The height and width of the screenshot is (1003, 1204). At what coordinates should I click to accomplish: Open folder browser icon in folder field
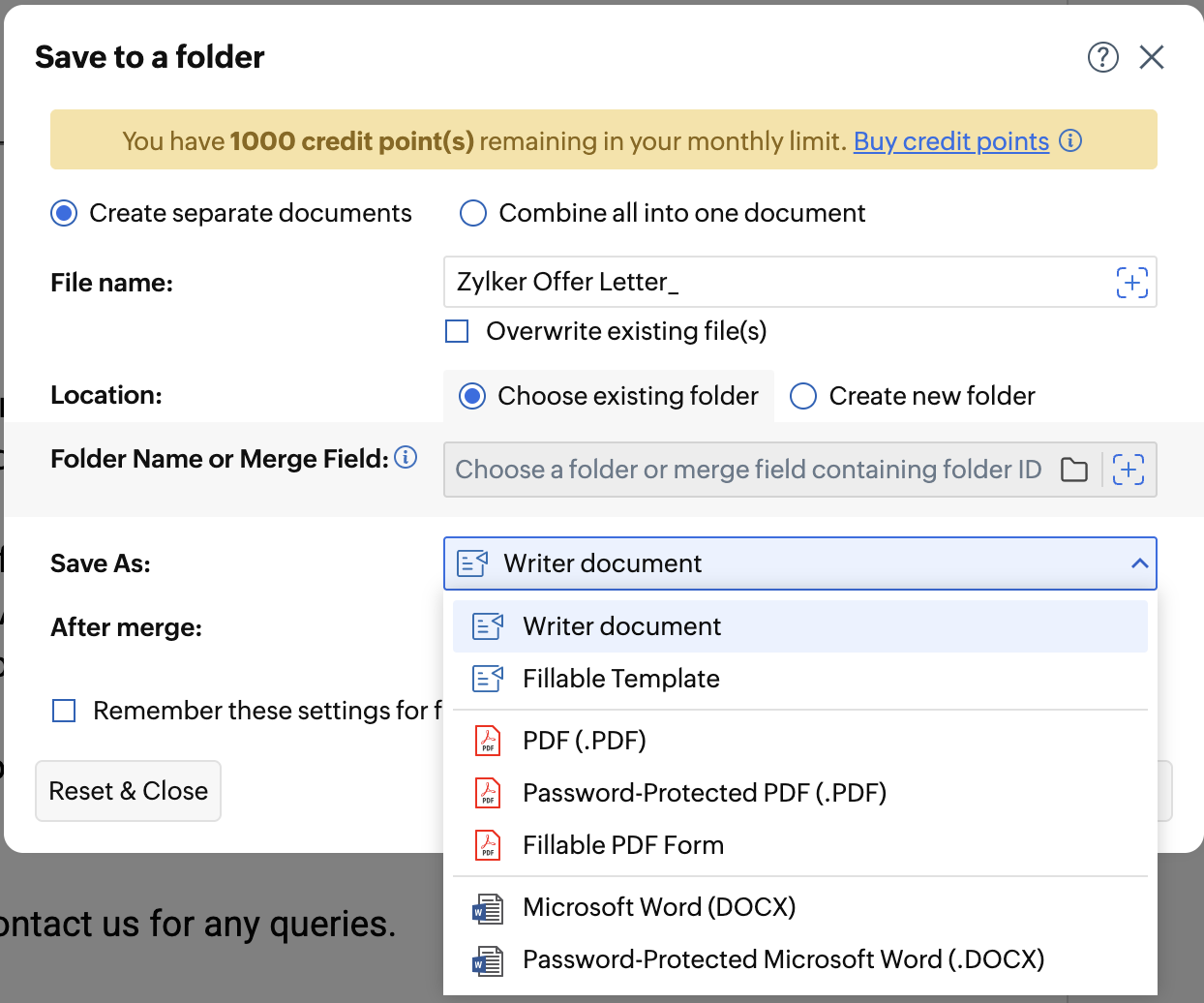(x=1074, y=470)
